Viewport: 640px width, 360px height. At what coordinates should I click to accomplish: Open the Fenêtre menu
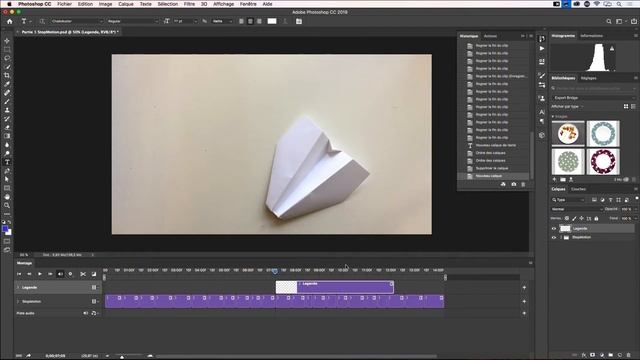[x=248, y=4]
